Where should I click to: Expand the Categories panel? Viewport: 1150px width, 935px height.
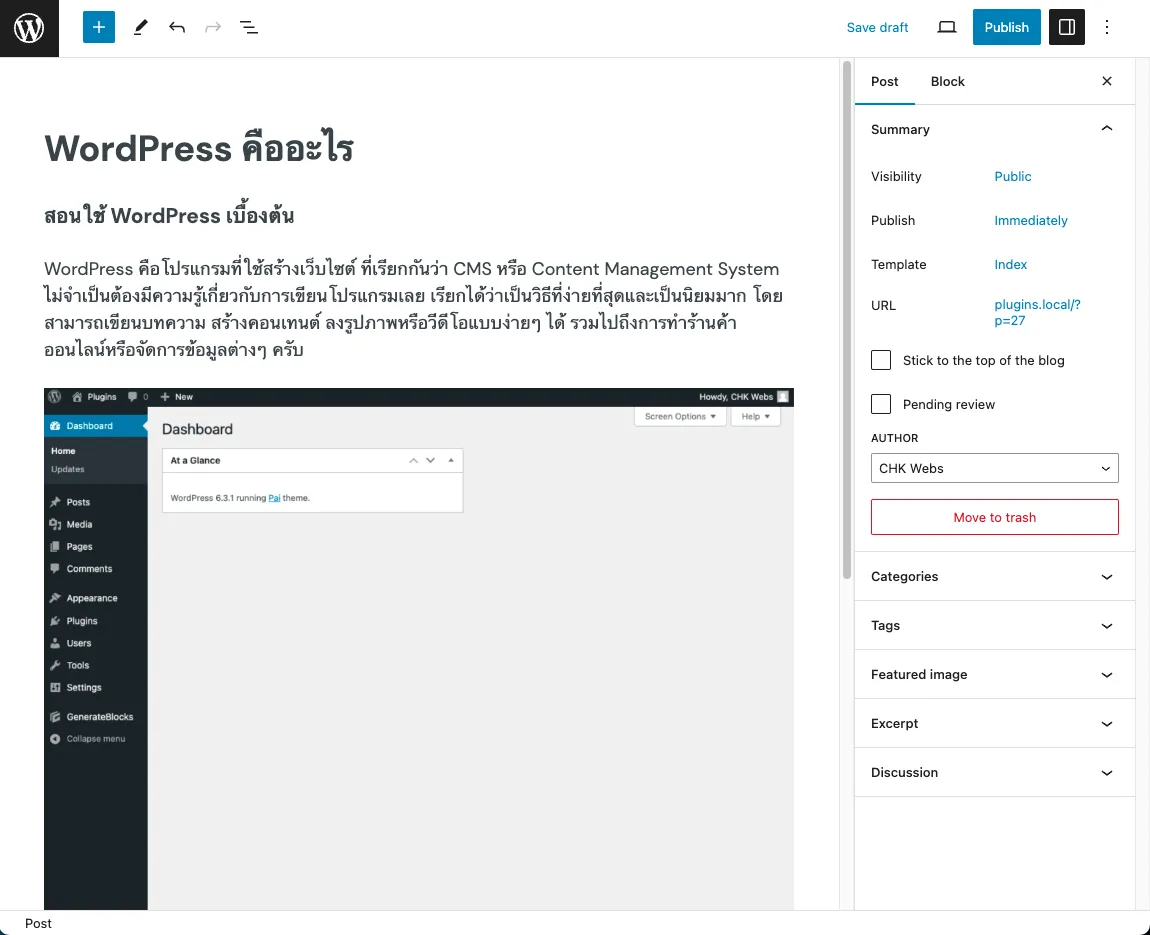click(x=995, y=576)
